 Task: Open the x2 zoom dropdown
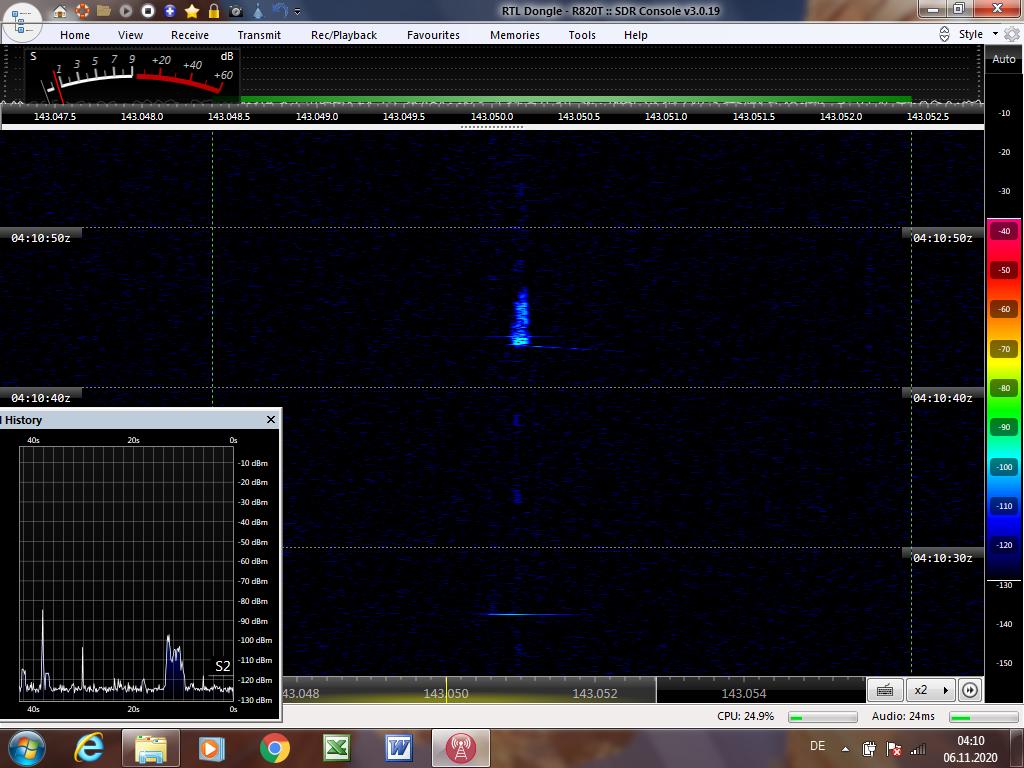[931, 690]
